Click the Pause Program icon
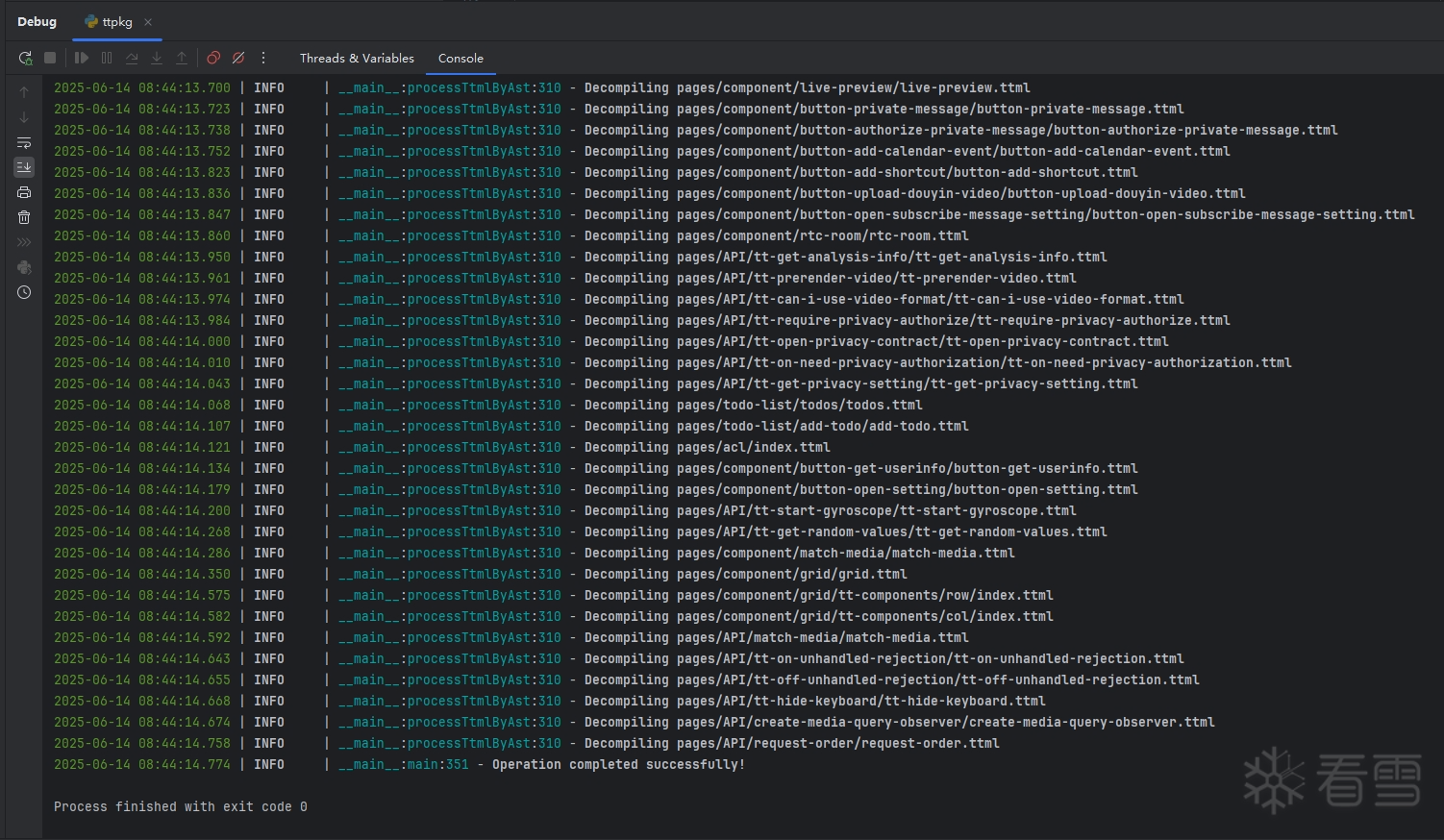This screenshot has height=840, width=1444. [x=107, y=58]
